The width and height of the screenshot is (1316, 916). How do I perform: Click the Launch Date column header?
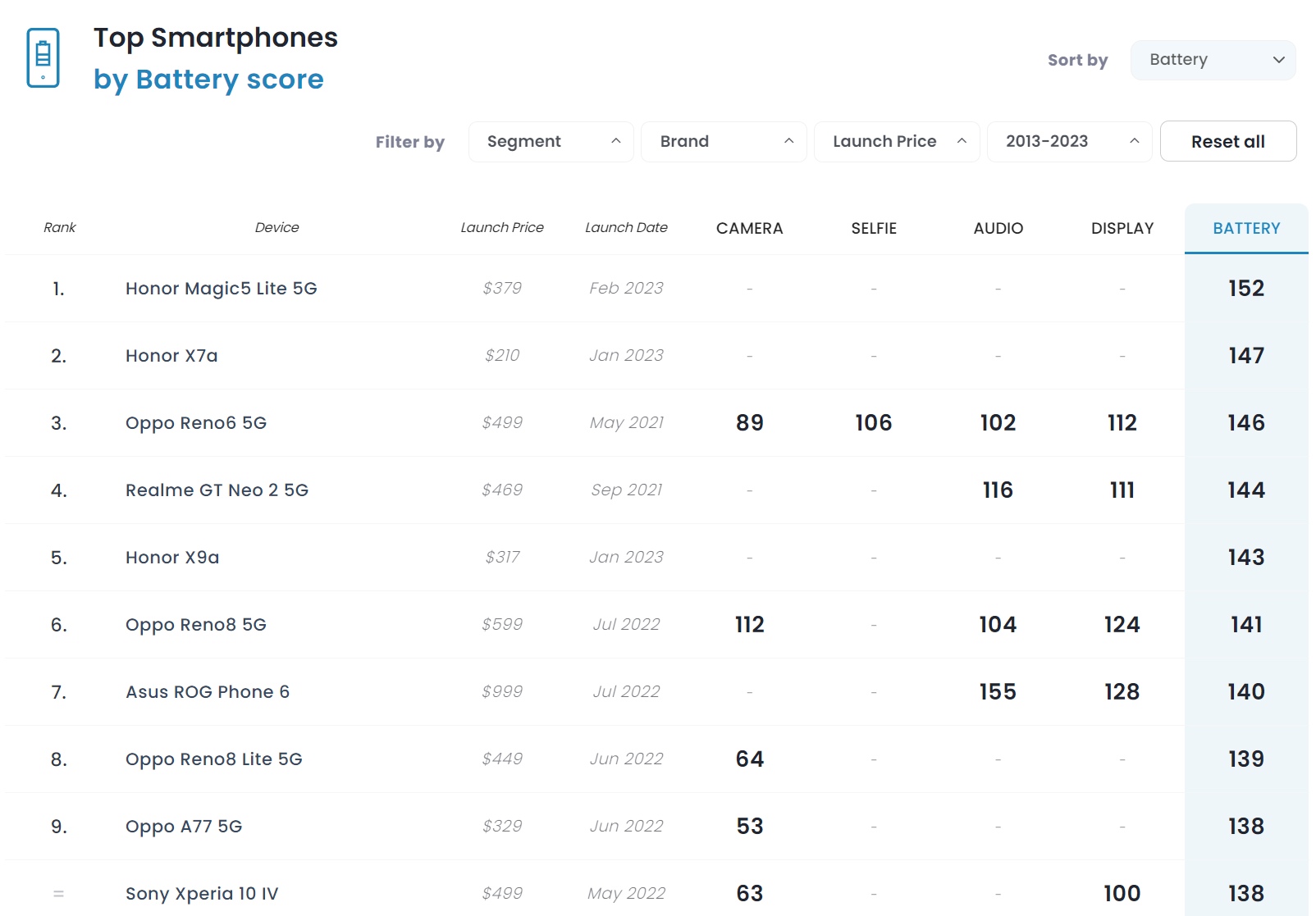coord(626,227)
